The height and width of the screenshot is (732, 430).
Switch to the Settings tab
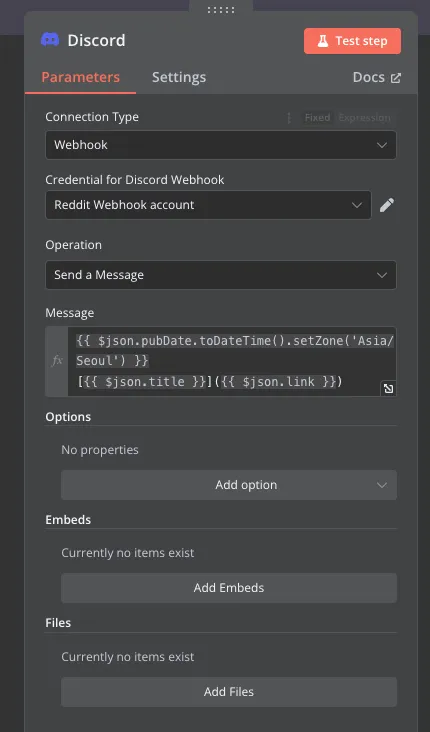point(179,77)
